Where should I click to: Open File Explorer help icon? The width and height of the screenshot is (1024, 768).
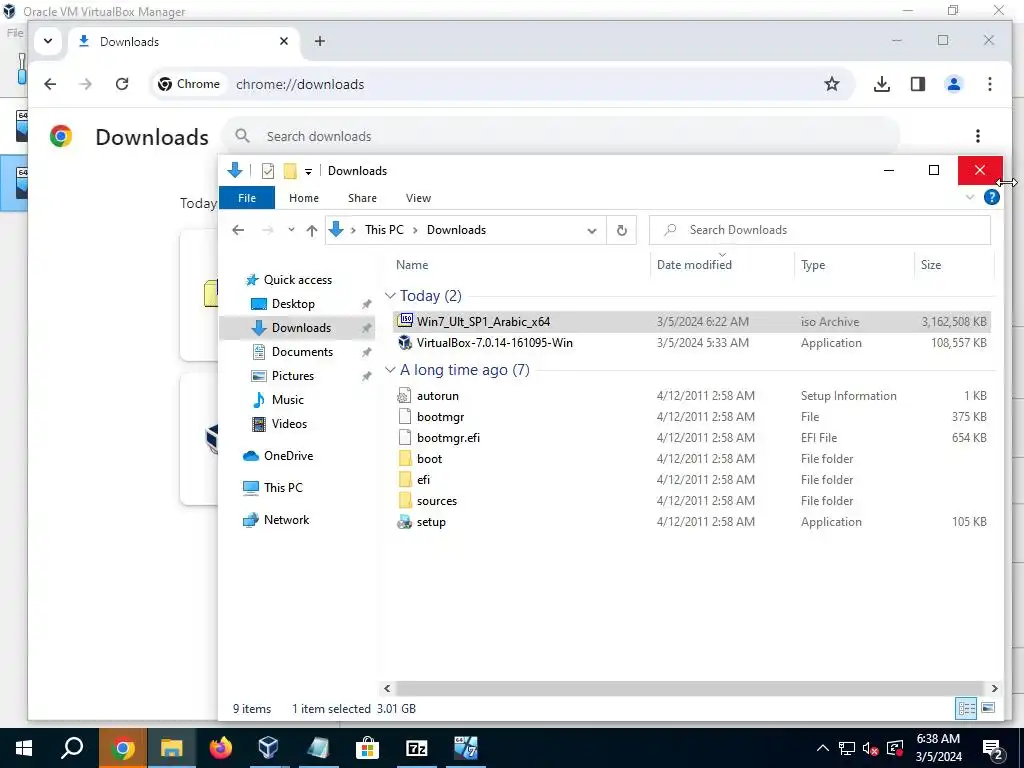coord(991,197)
